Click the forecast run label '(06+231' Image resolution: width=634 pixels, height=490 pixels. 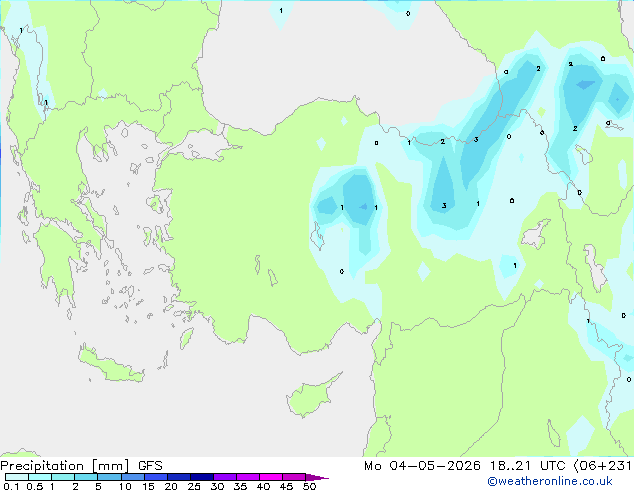click(x=603, y=466)
